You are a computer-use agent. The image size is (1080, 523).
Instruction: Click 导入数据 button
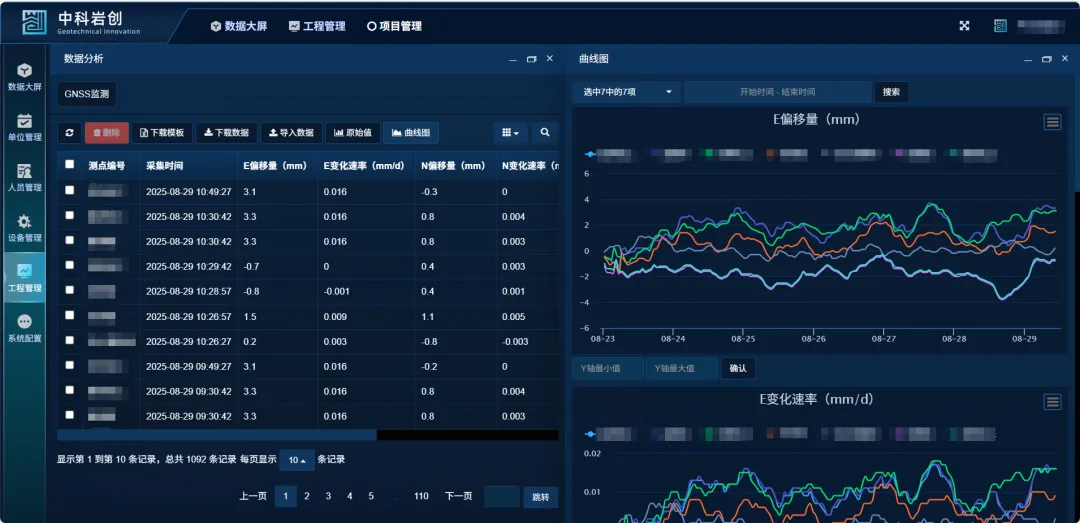click(291, 133)
